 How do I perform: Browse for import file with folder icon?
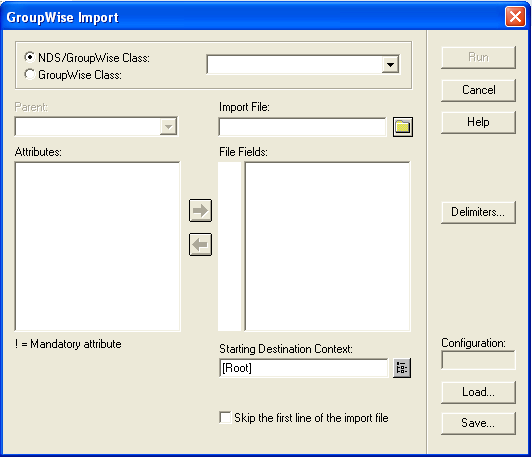pos(403,127)
